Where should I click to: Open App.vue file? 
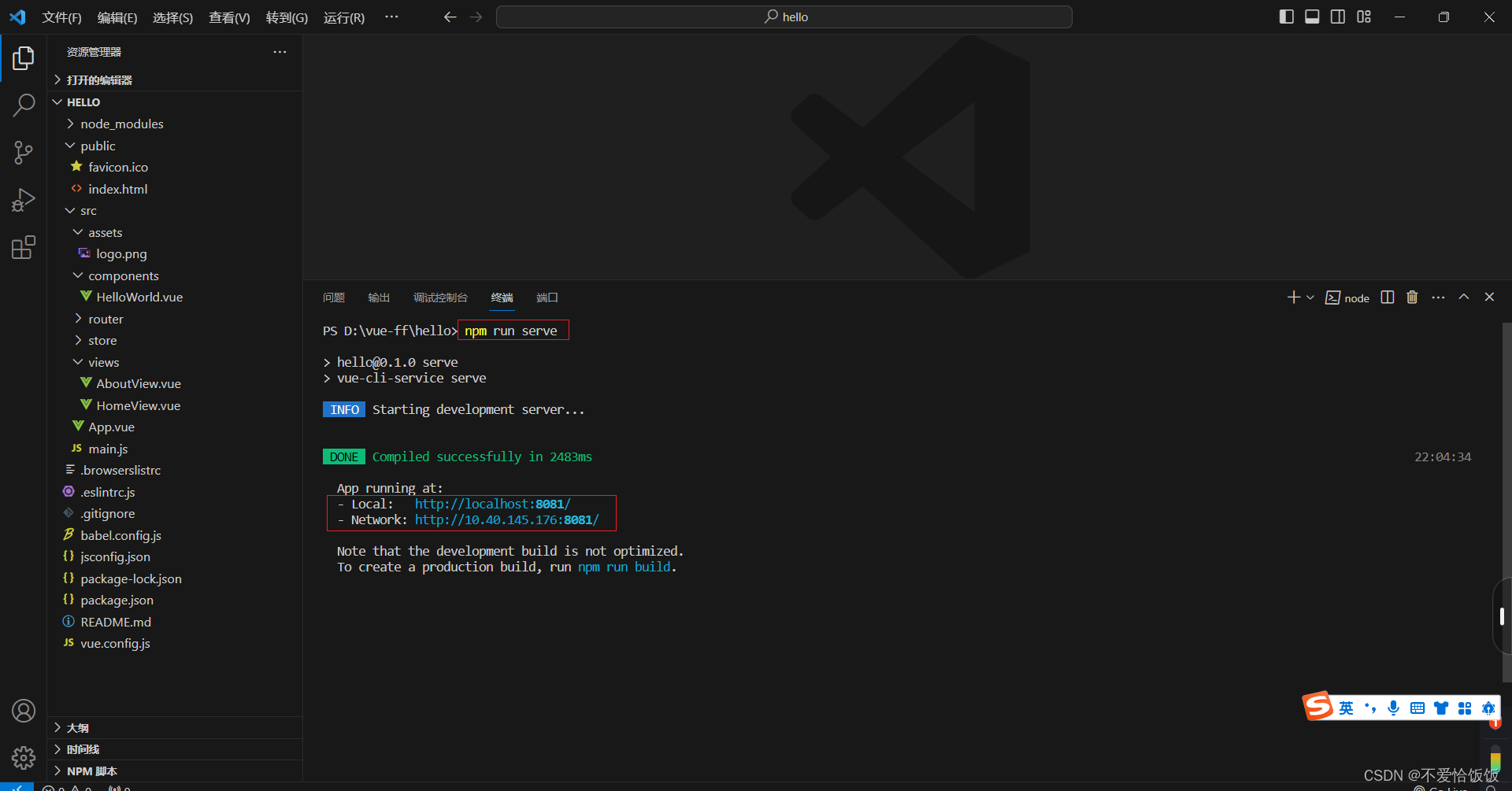175,427
